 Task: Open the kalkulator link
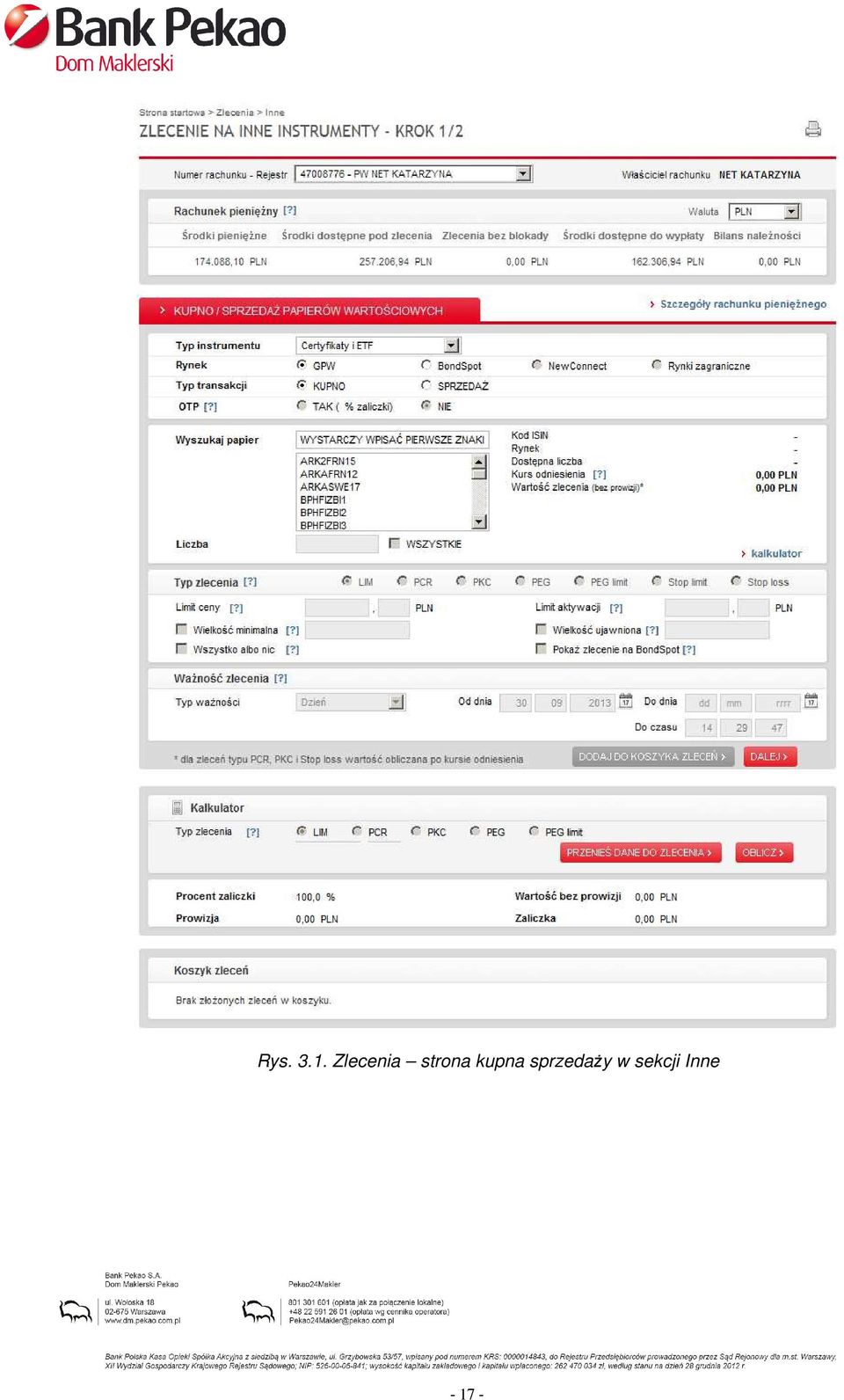click(776, 553)
